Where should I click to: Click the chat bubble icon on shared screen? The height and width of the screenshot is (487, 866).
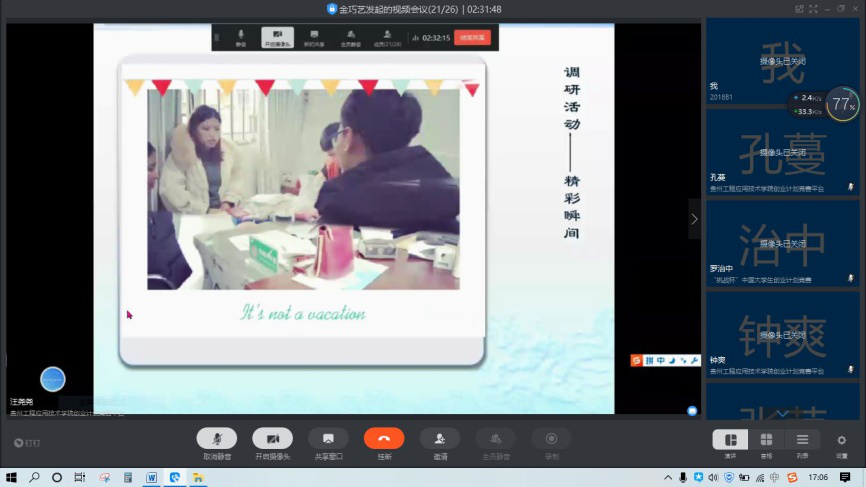pos(692,411)
